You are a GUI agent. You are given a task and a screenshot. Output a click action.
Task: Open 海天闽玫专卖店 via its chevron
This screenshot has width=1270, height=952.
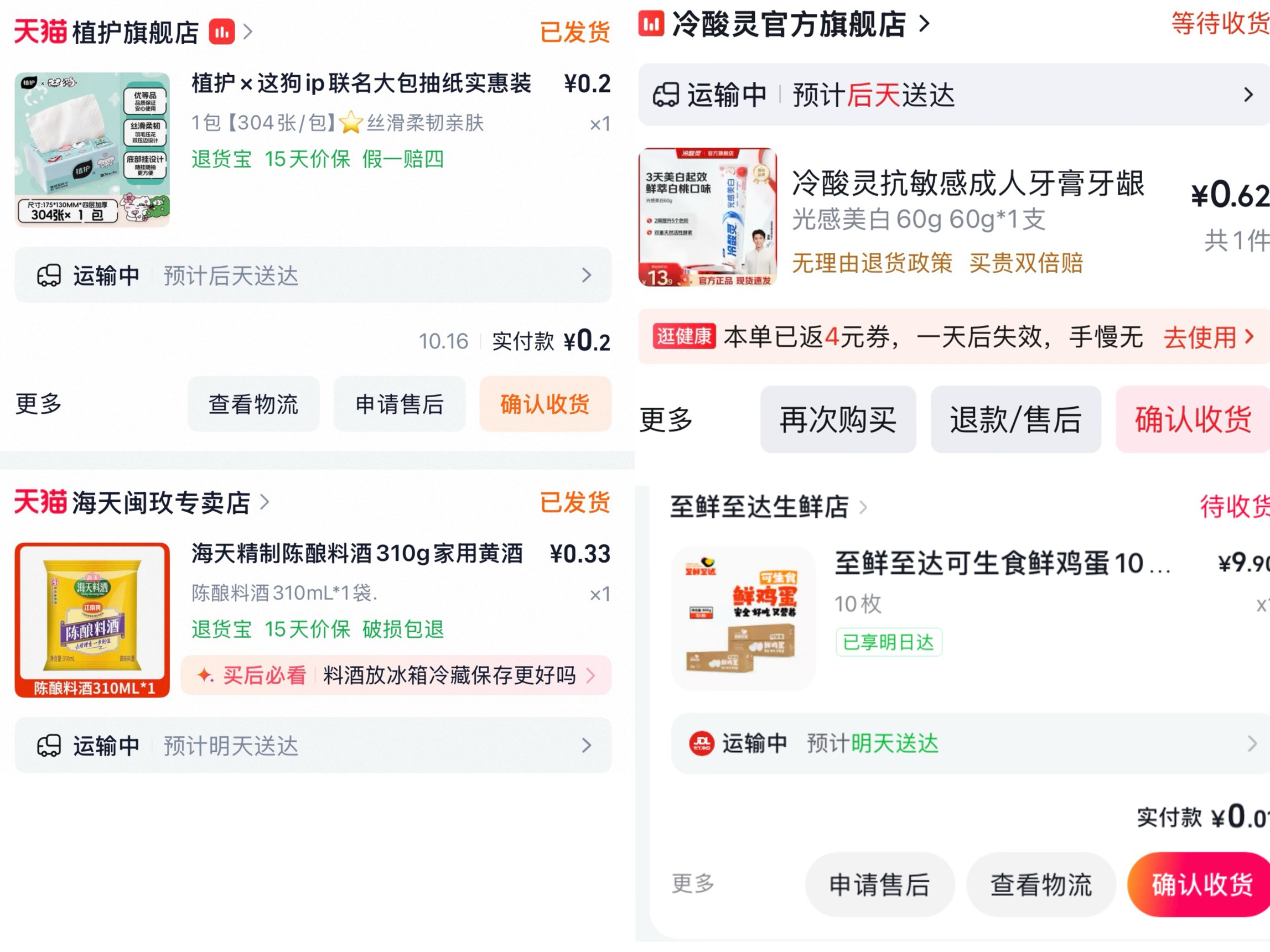[264, 502]
